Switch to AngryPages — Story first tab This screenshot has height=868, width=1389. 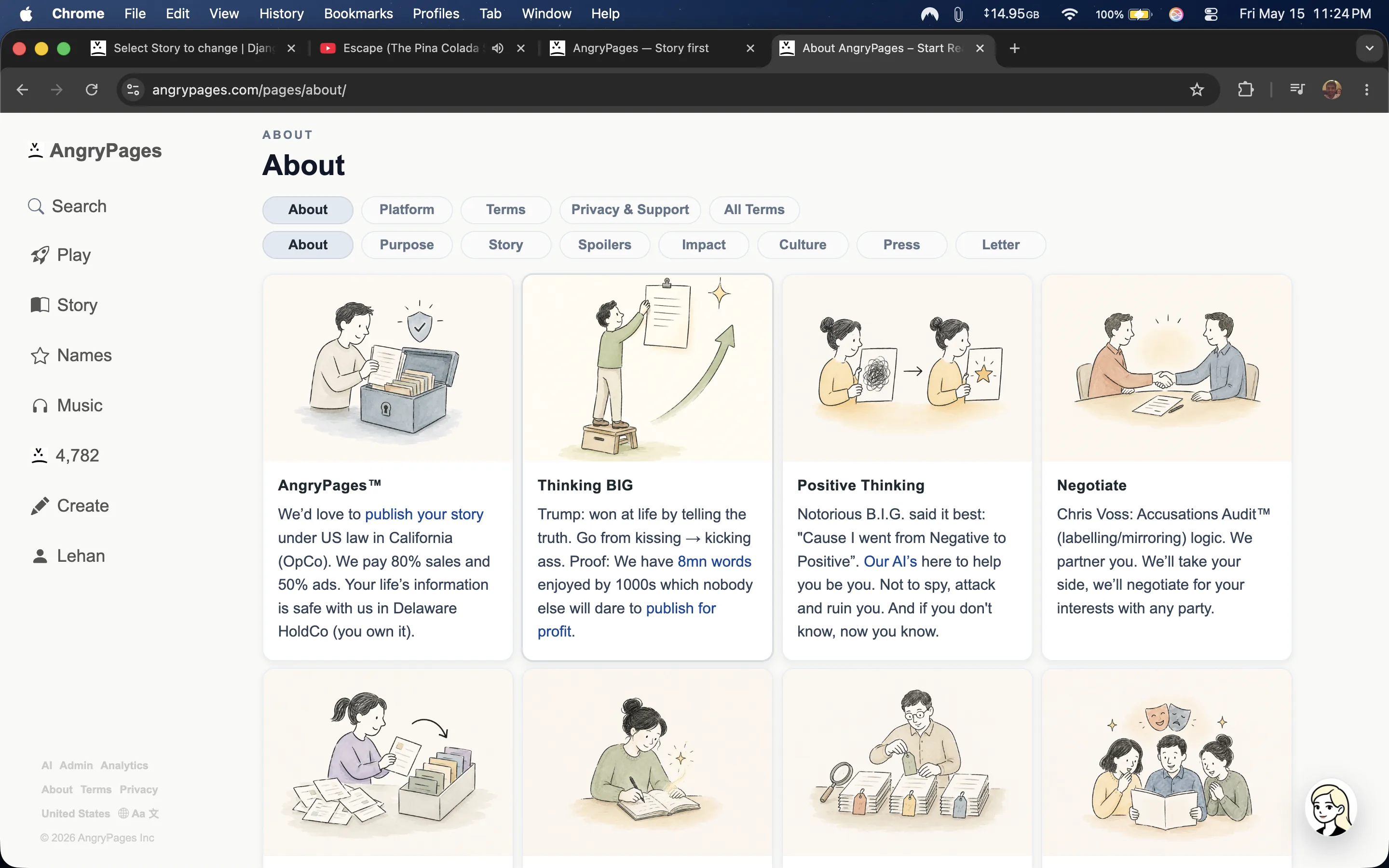click(x=640, y=48)
